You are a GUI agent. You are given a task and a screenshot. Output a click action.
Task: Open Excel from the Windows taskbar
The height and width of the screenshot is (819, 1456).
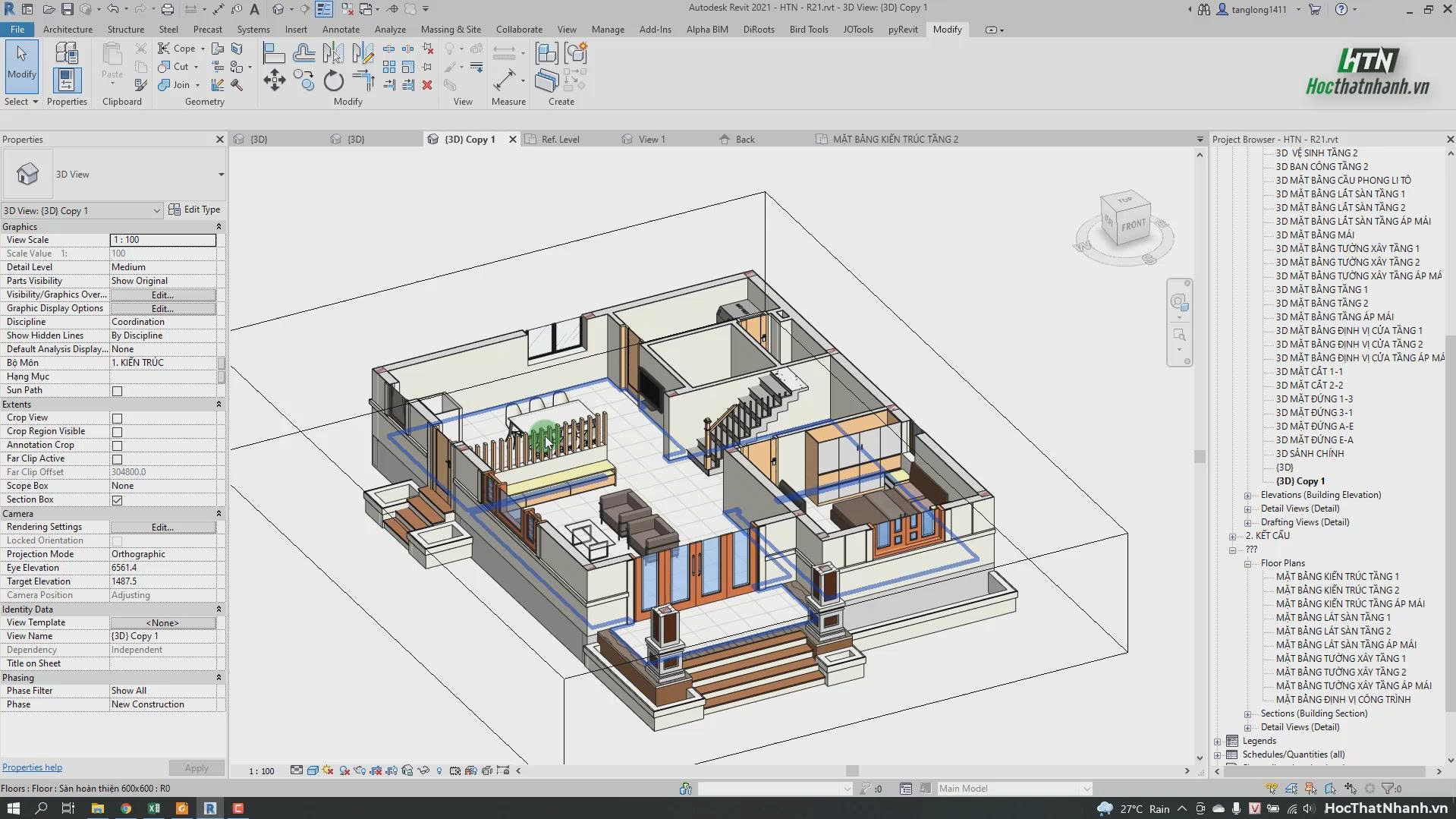(x=153, y=808)
